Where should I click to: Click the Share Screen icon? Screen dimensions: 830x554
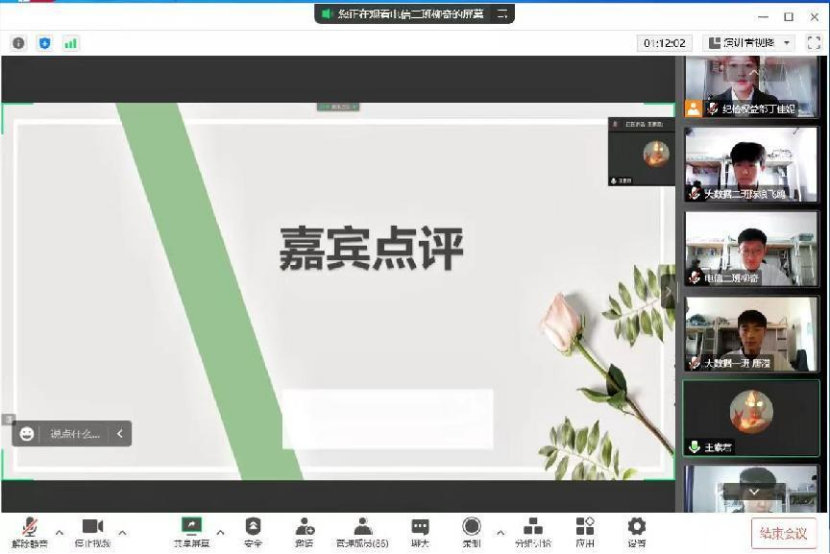pos(191,530)
